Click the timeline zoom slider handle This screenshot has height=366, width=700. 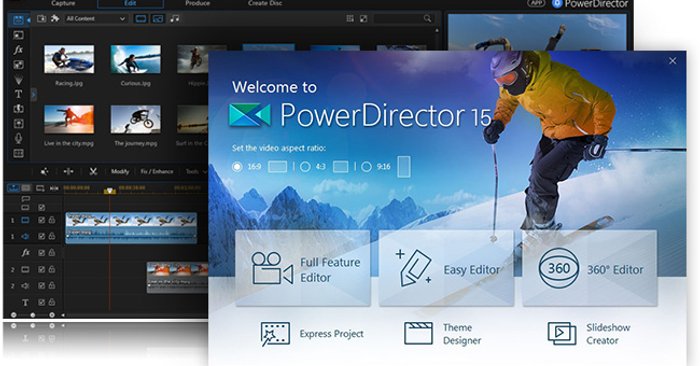click(x=33, y=315)
